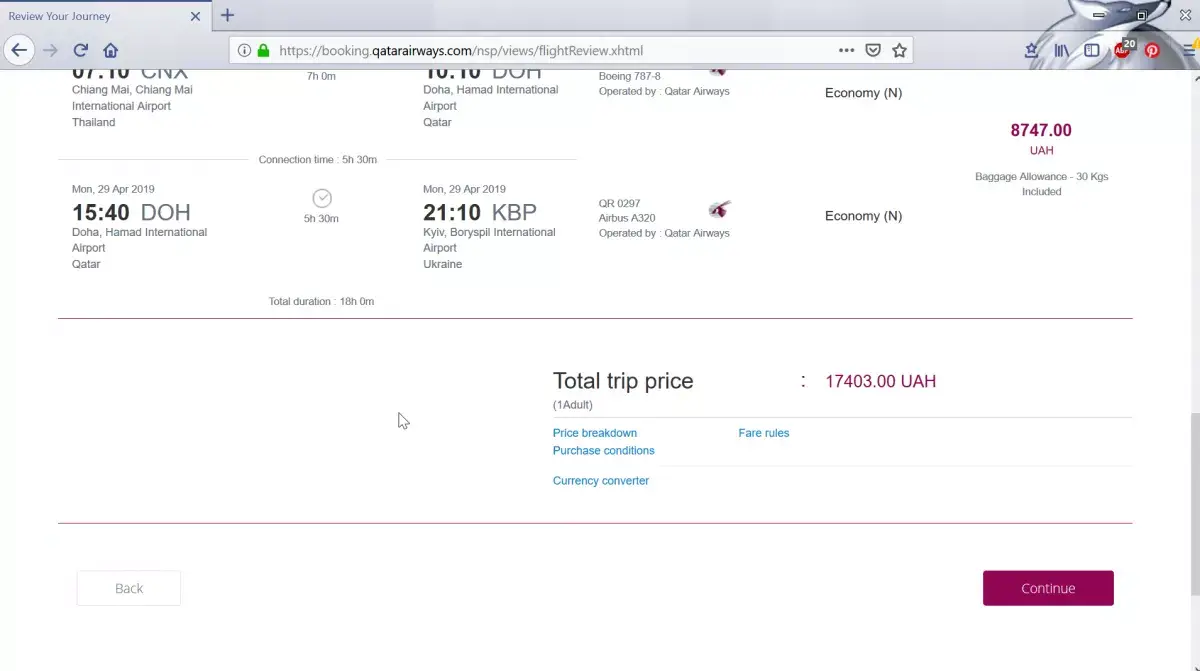Bookmark this page with the star icon
The width and height of the screenshot is (1200, 671).
coord(899,50)
